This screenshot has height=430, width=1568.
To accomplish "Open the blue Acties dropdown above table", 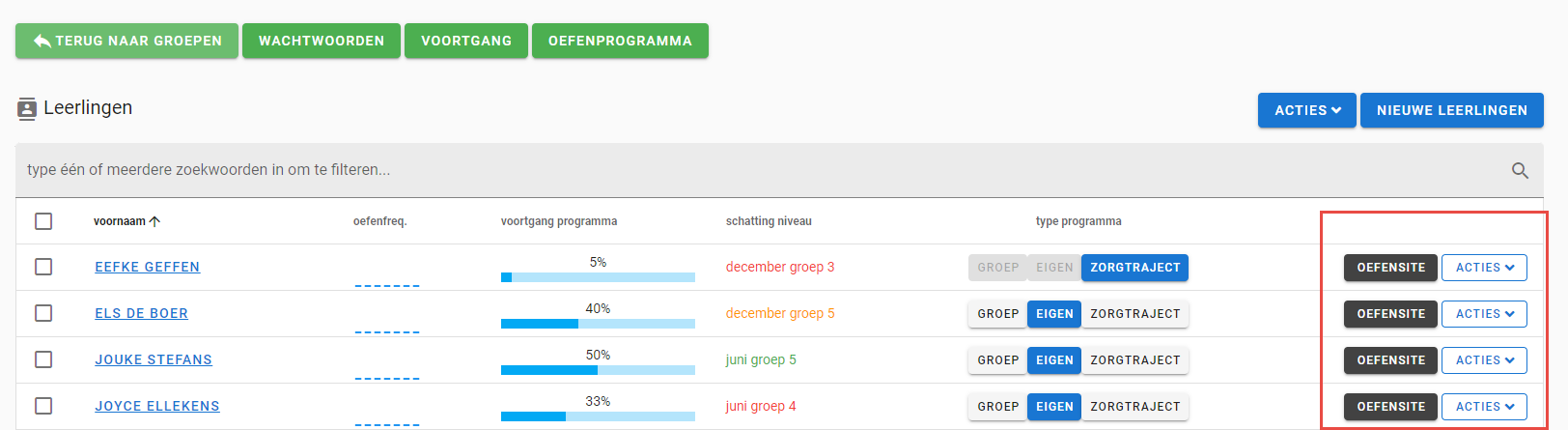I will pos(1307,110).
